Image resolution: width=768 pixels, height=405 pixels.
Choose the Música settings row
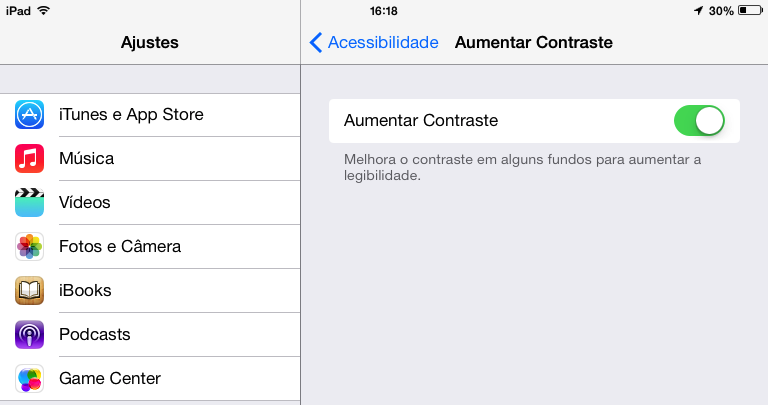coord(150,159)
